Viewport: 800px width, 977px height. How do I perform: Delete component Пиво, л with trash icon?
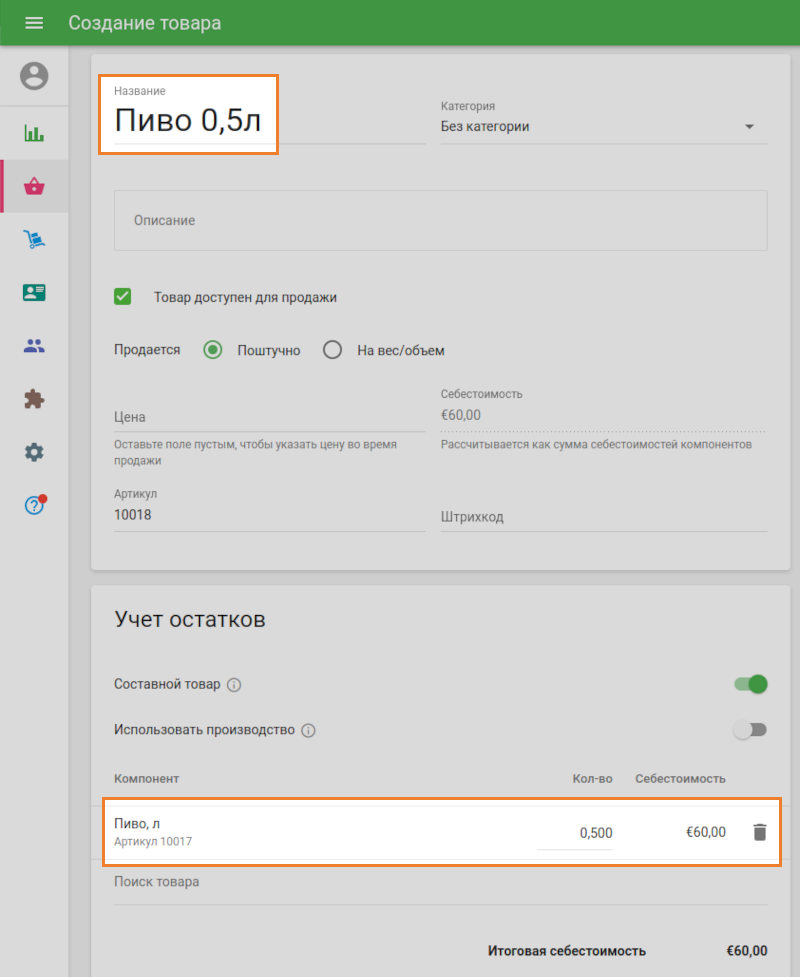758,831
